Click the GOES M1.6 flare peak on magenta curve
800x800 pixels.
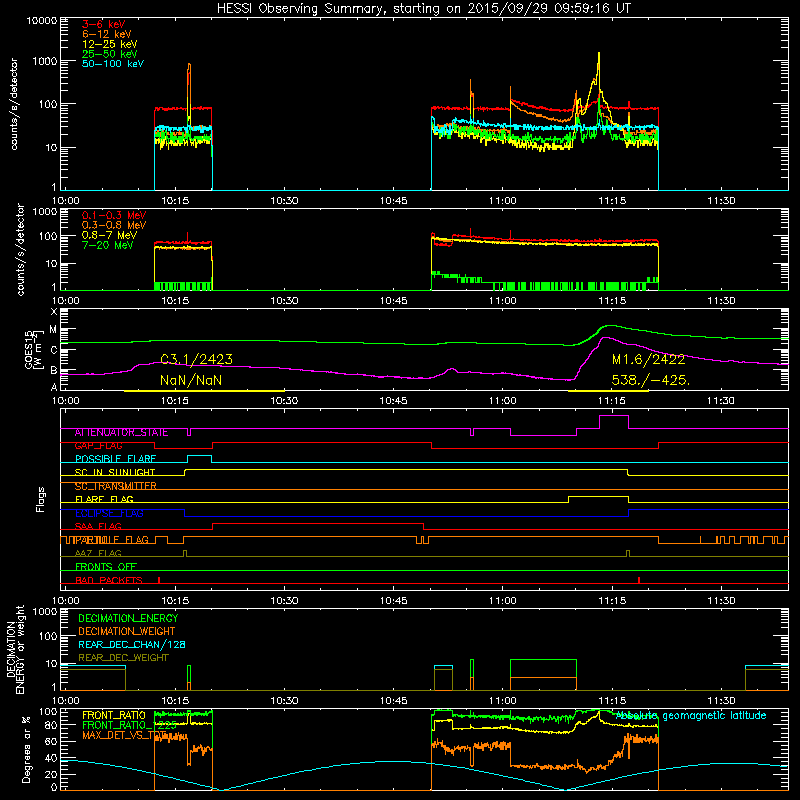(606, 337)
